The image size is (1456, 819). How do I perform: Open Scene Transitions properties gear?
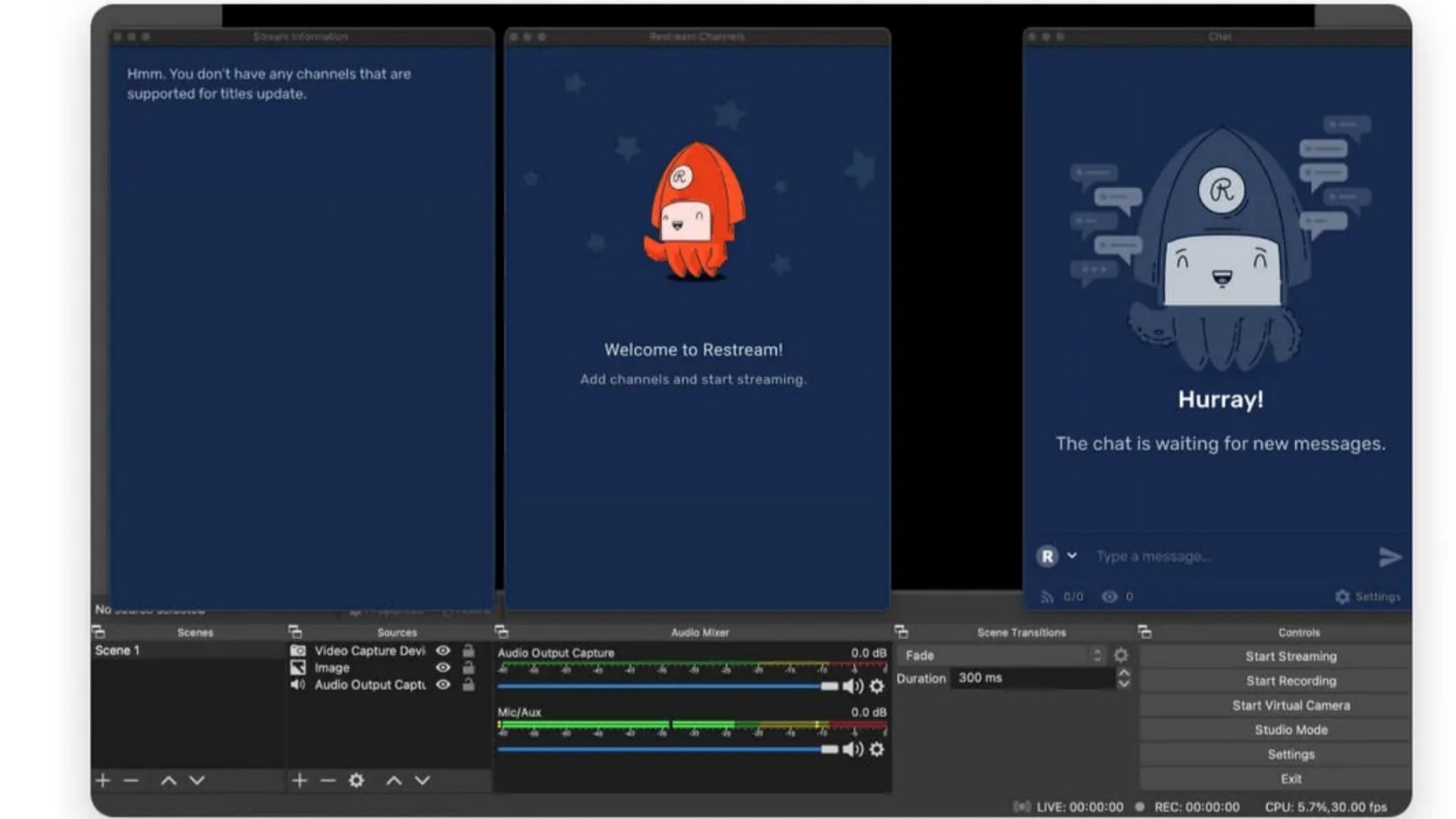click(x=1122, y=655)
